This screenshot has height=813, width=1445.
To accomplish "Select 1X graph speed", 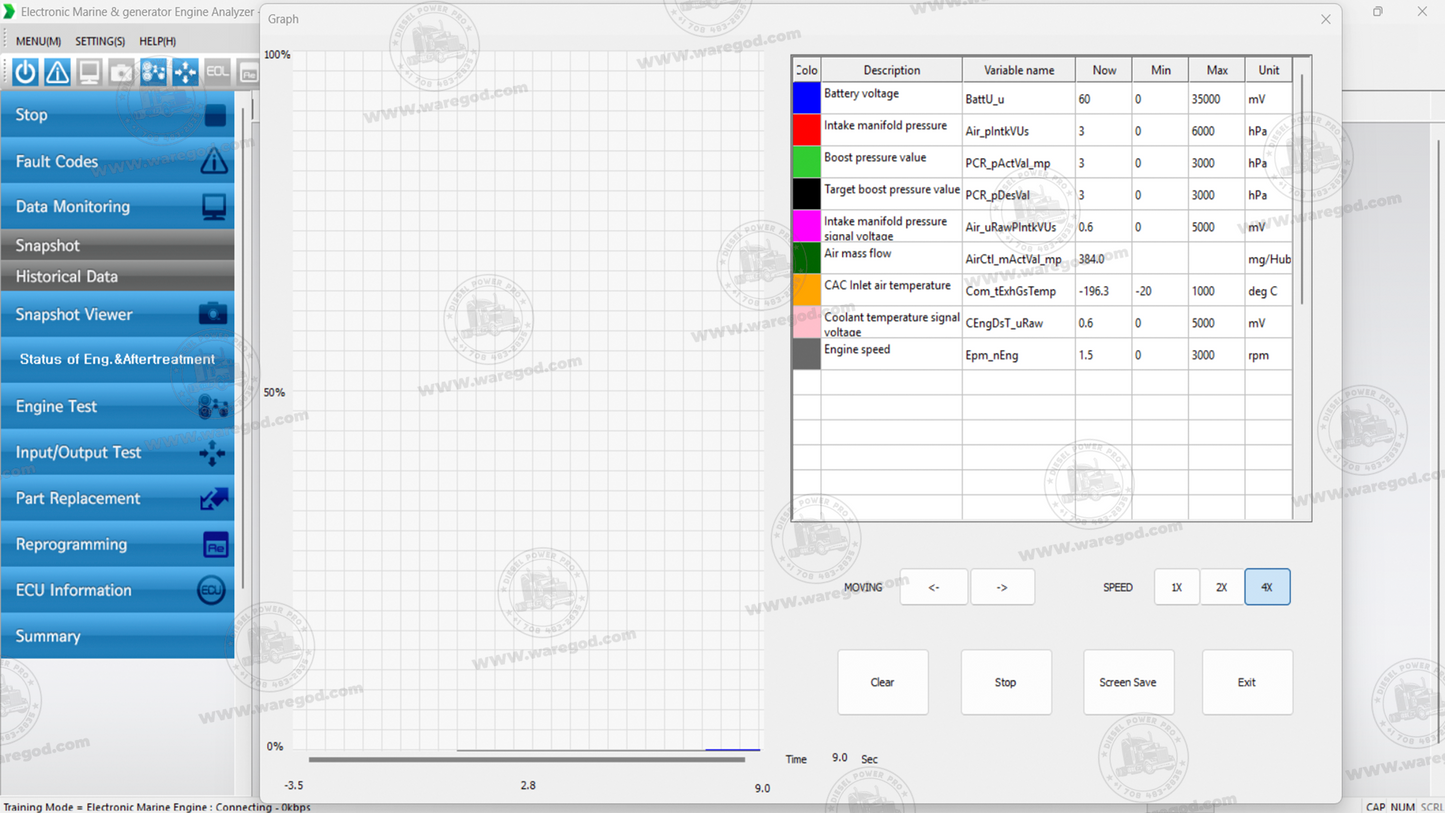I will tap(1176, 587).
